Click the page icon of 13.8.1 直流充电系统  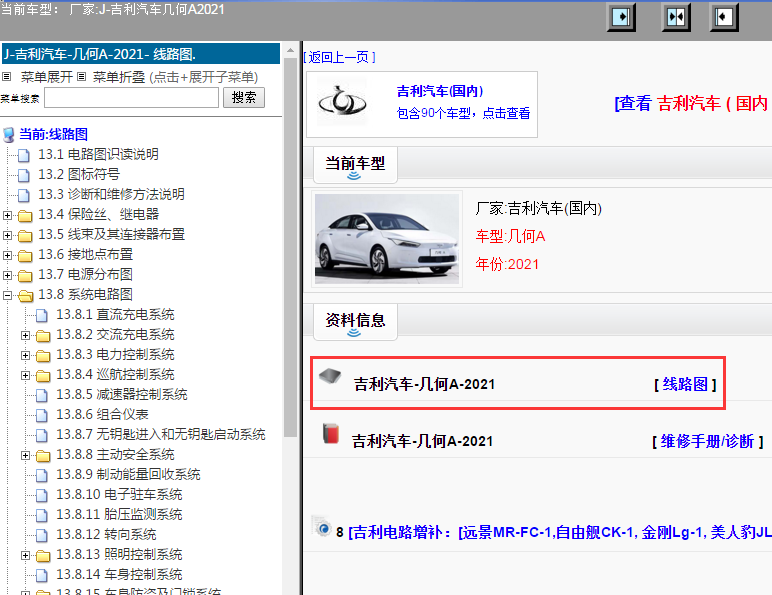coord(42,315)
